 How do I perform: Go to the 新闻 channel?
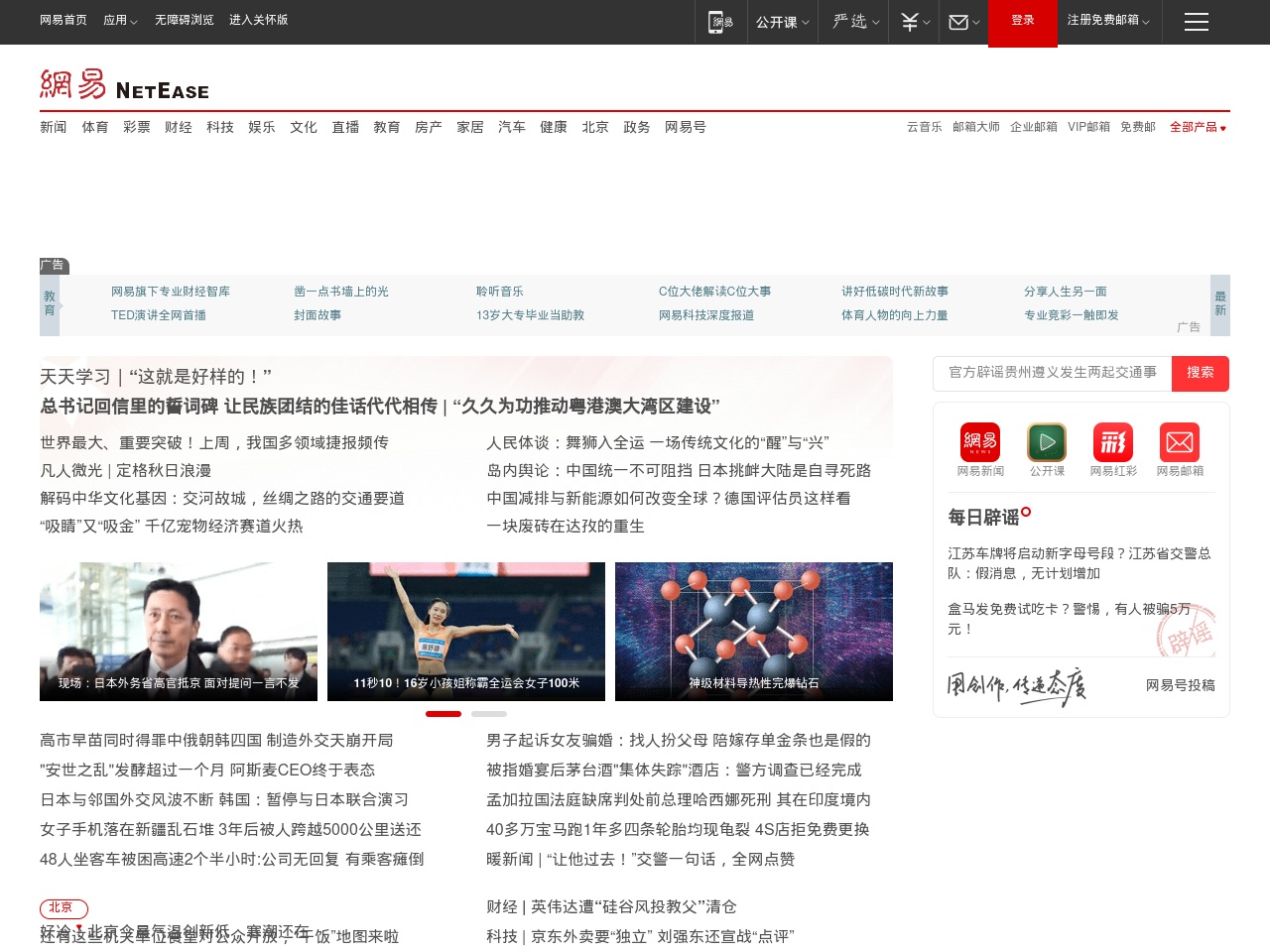click(x=54, y=127)
